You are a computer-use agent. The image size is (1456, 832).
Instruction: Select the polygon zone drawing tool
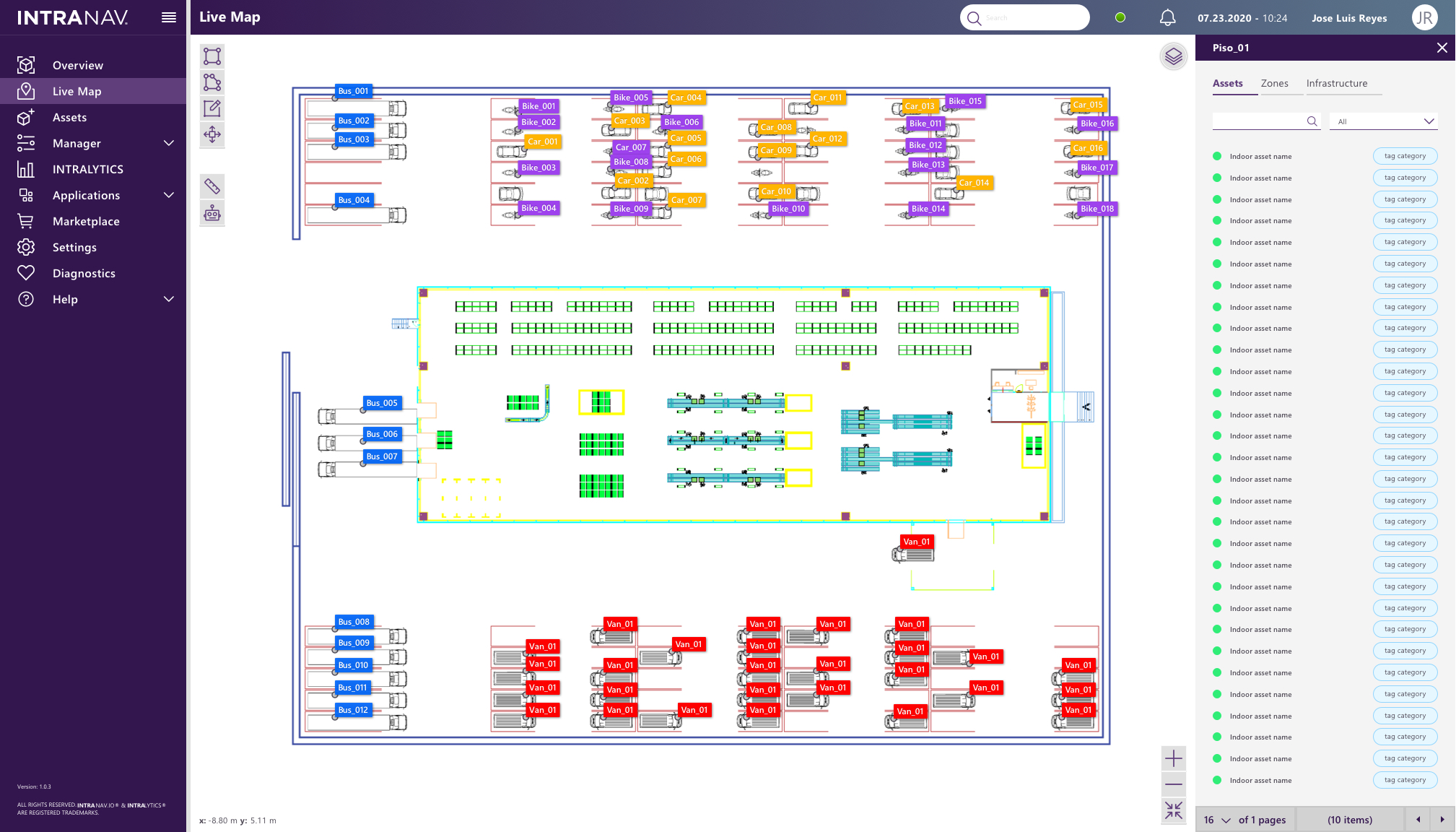point(212,82)
